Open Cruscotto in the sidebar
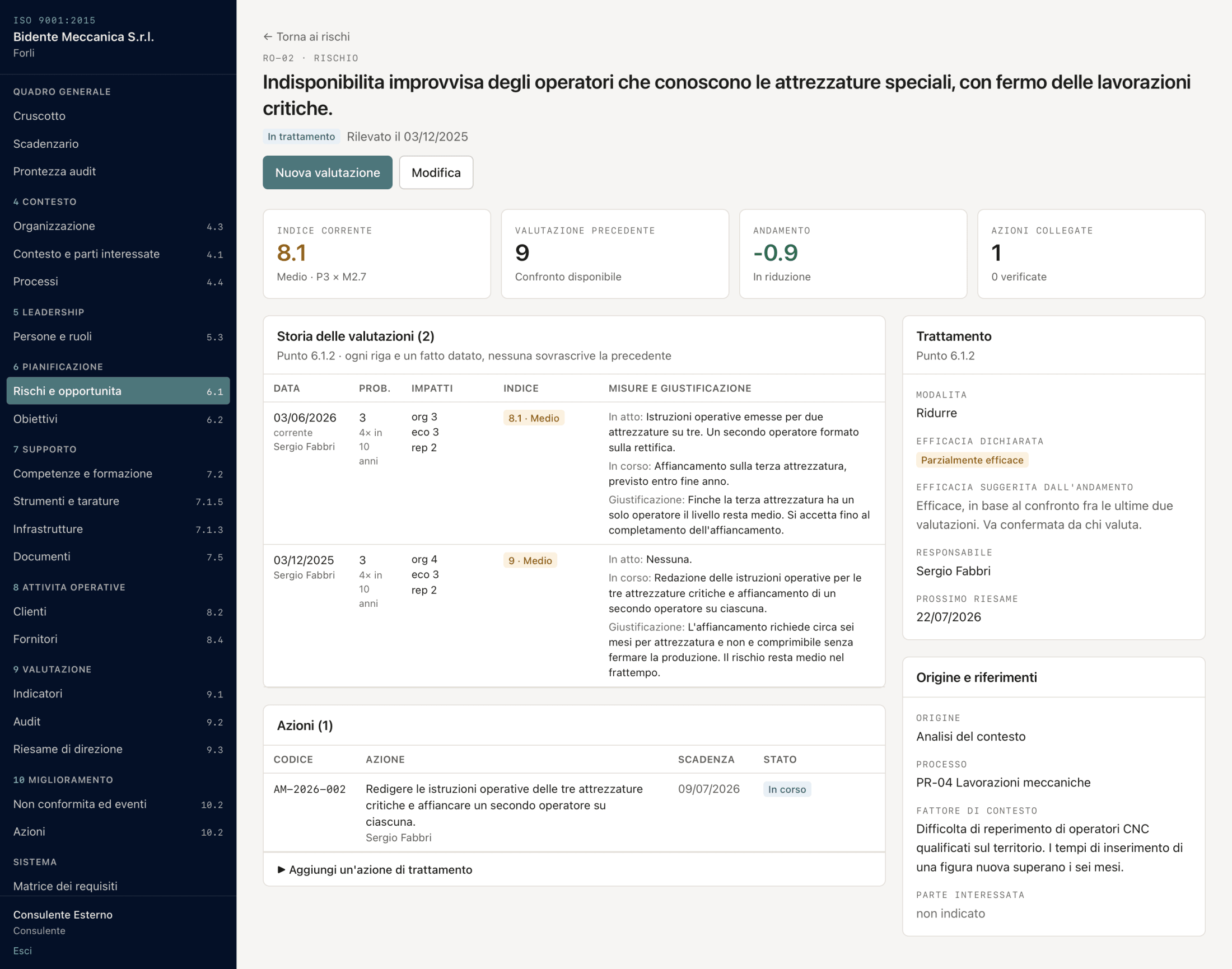This screenshot has width=1232, height=969. click(118, 116)
